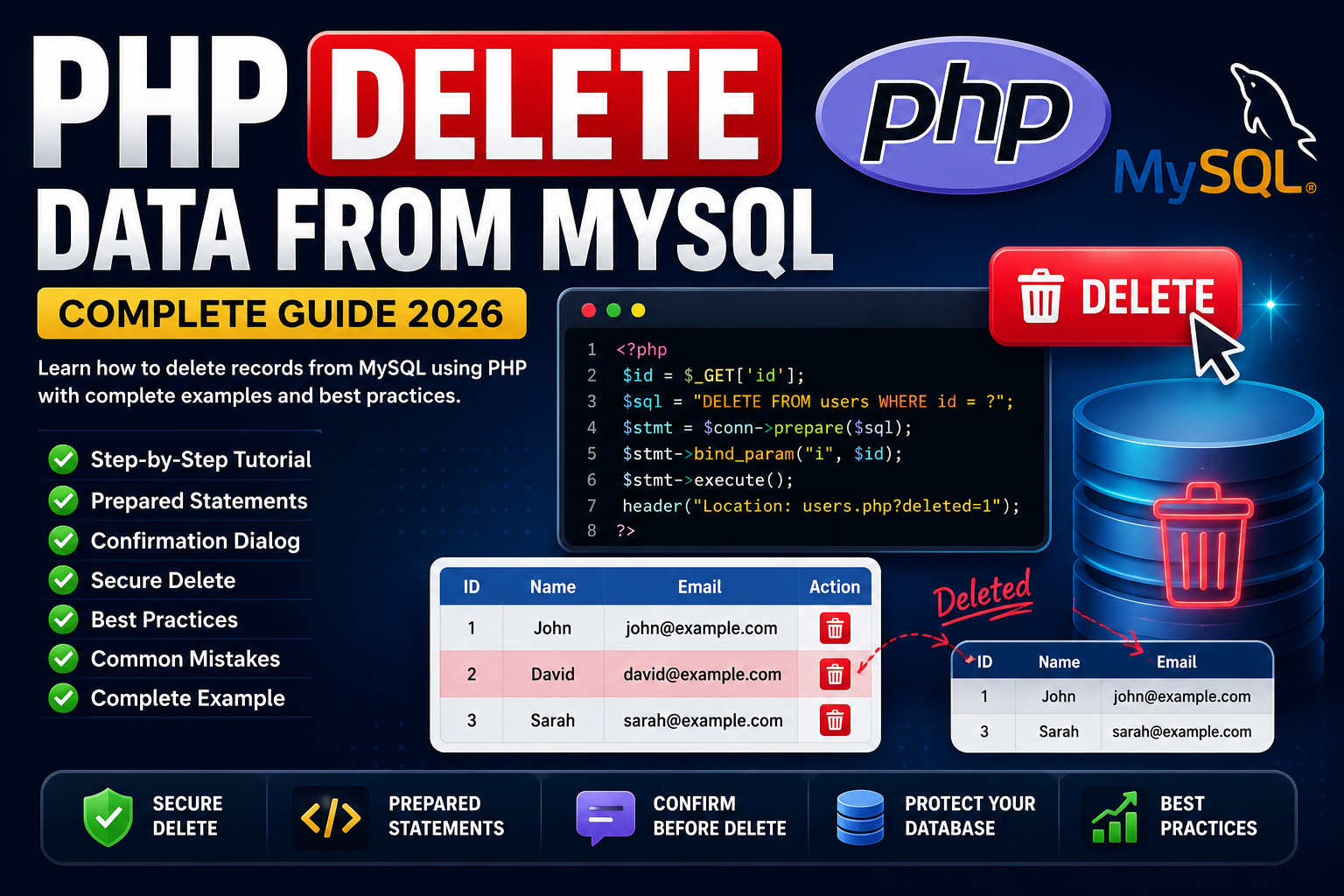The height and width of the screenshot is (896, 1344).
Task: Click the Step-by-Step Tutorial label
Action: [201, 459]
